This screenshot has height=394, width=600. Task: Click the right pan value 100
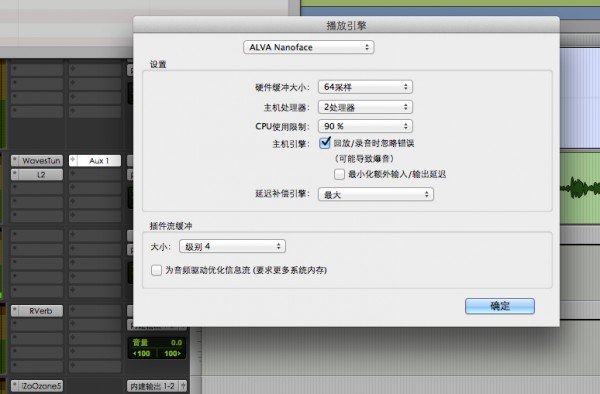[172, 353]
